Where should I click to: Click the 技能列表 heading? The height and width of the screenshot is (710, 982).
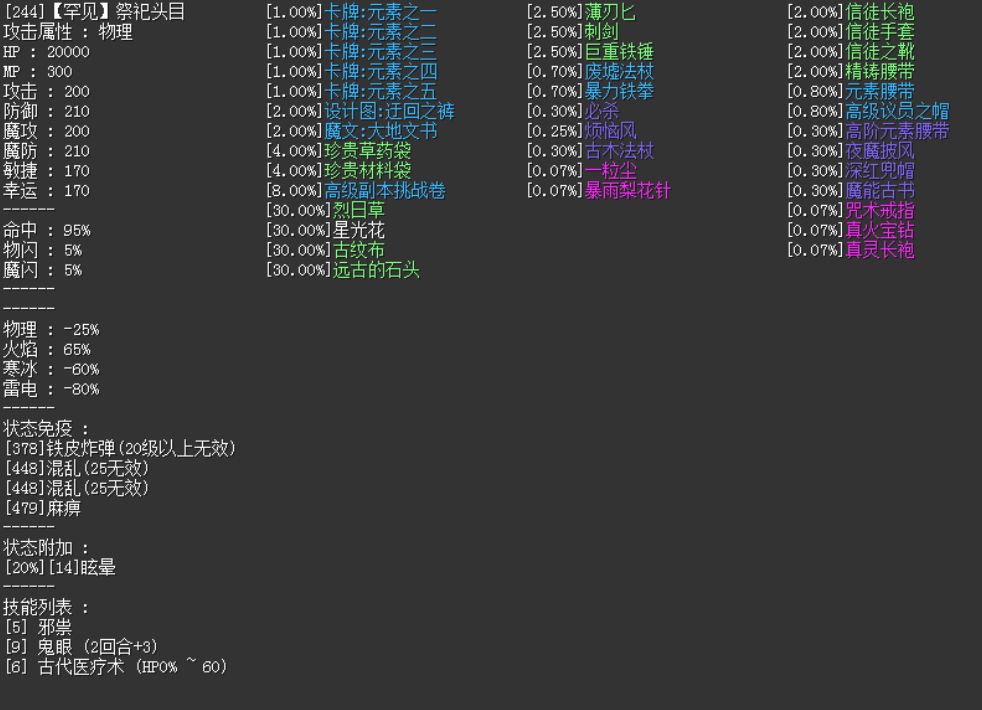pyautogui.click(x=38, y=607)
